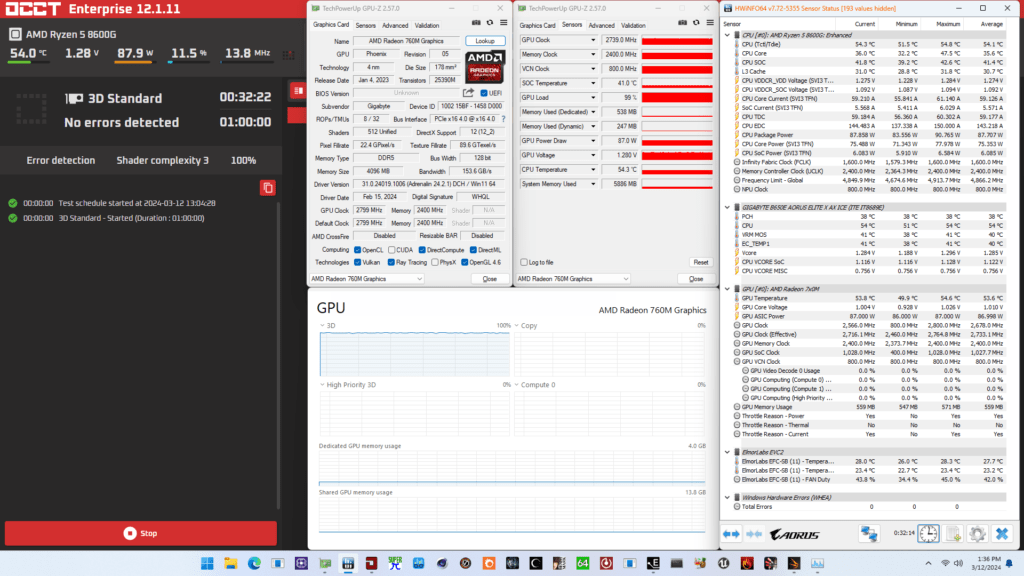Click Bus Interface question mark in GPU-Z
The width and height of the screenshot is (1024, 576).
click(x=504, y=119)
